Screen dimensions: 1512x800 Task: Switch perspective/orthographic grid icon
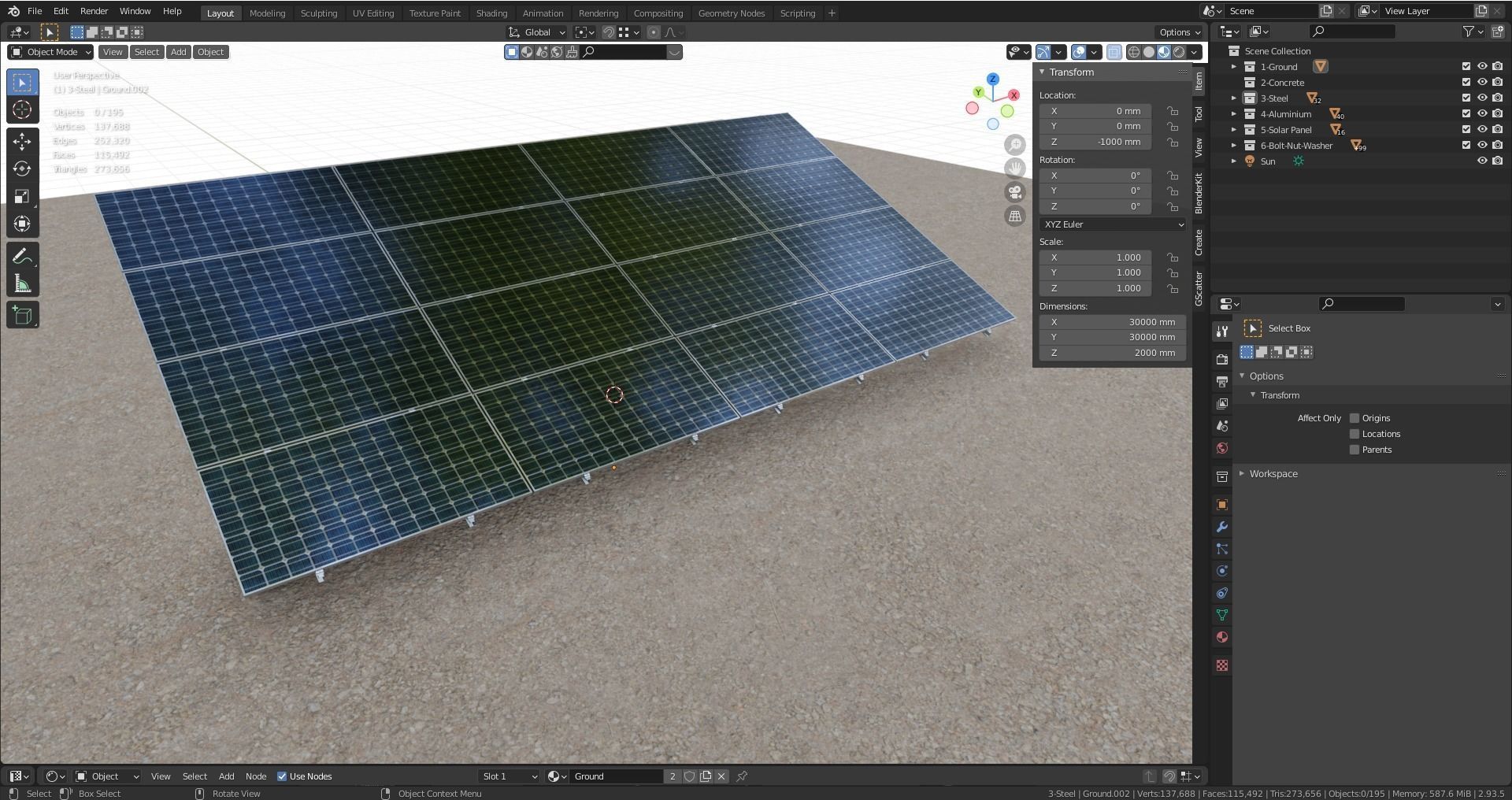(x=1015, y=216)
